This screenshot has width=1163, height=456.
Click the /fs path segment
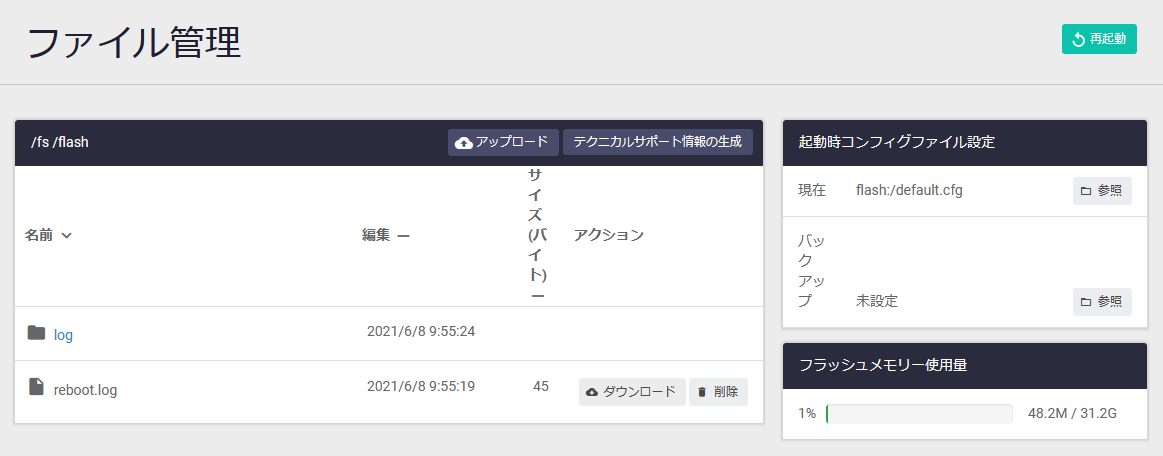39,142
